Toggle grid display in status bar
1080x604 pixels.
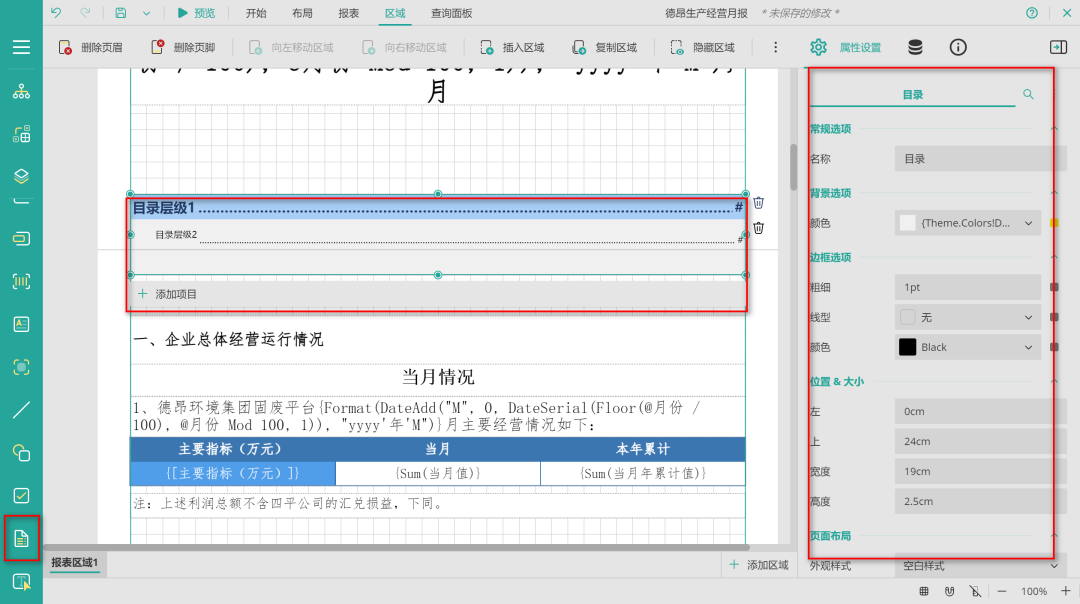[924, 591]
